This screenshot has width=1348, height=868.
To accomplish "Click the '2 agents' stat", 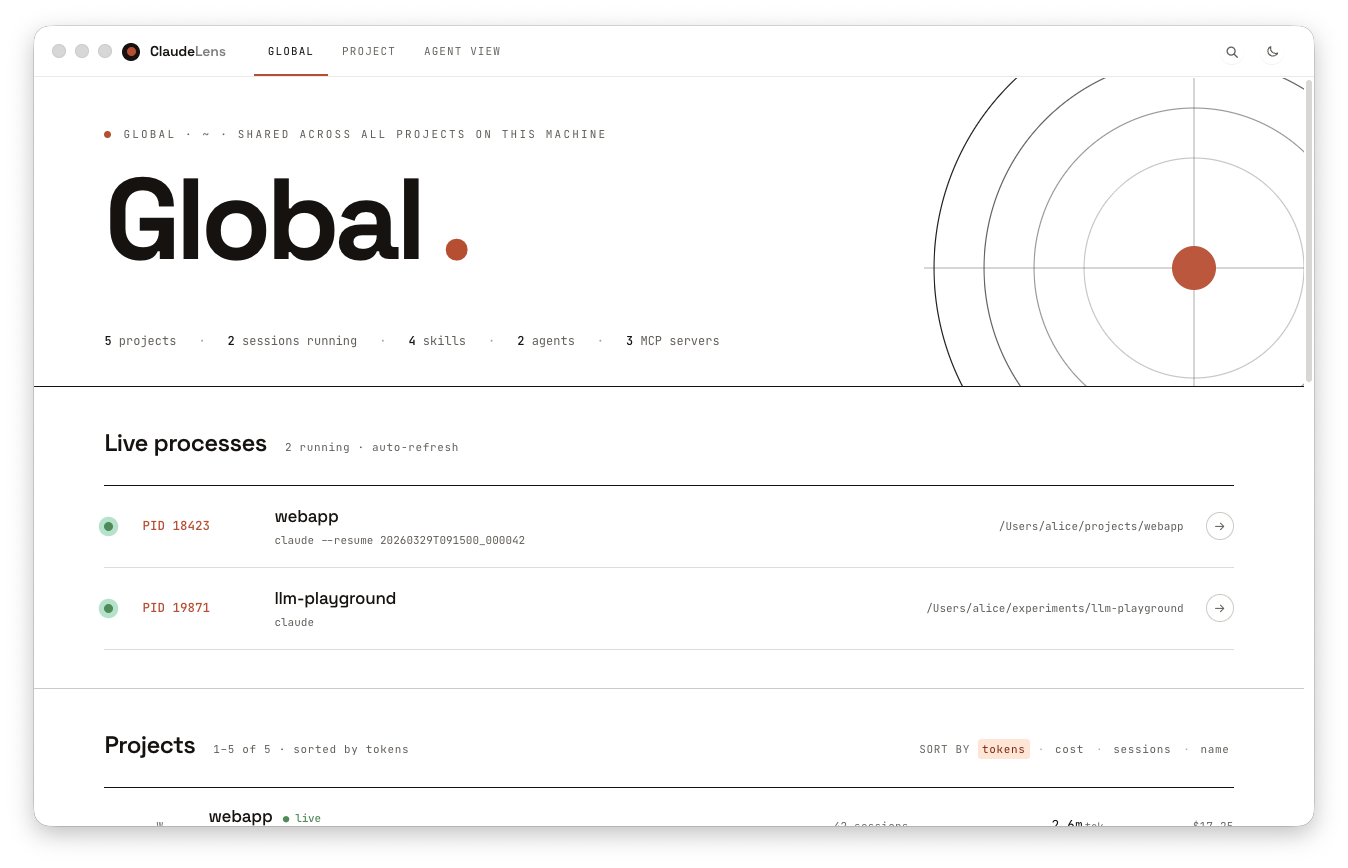I will tap(546, 341).
